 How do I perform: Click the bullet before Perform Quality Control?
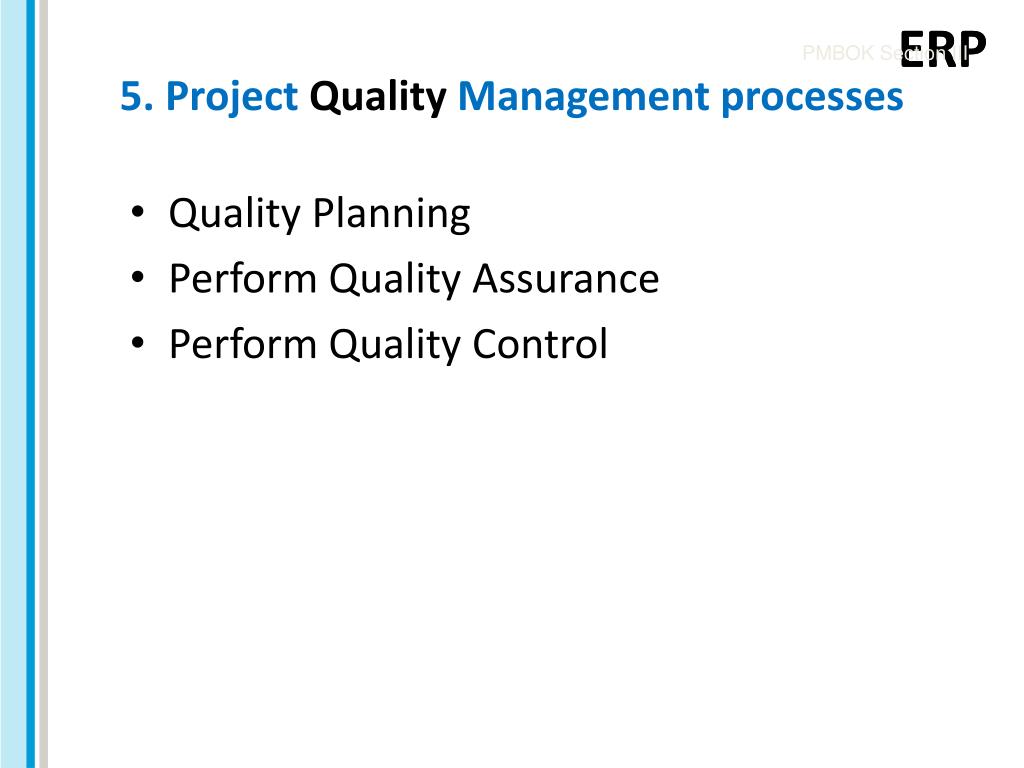point(137,343)
